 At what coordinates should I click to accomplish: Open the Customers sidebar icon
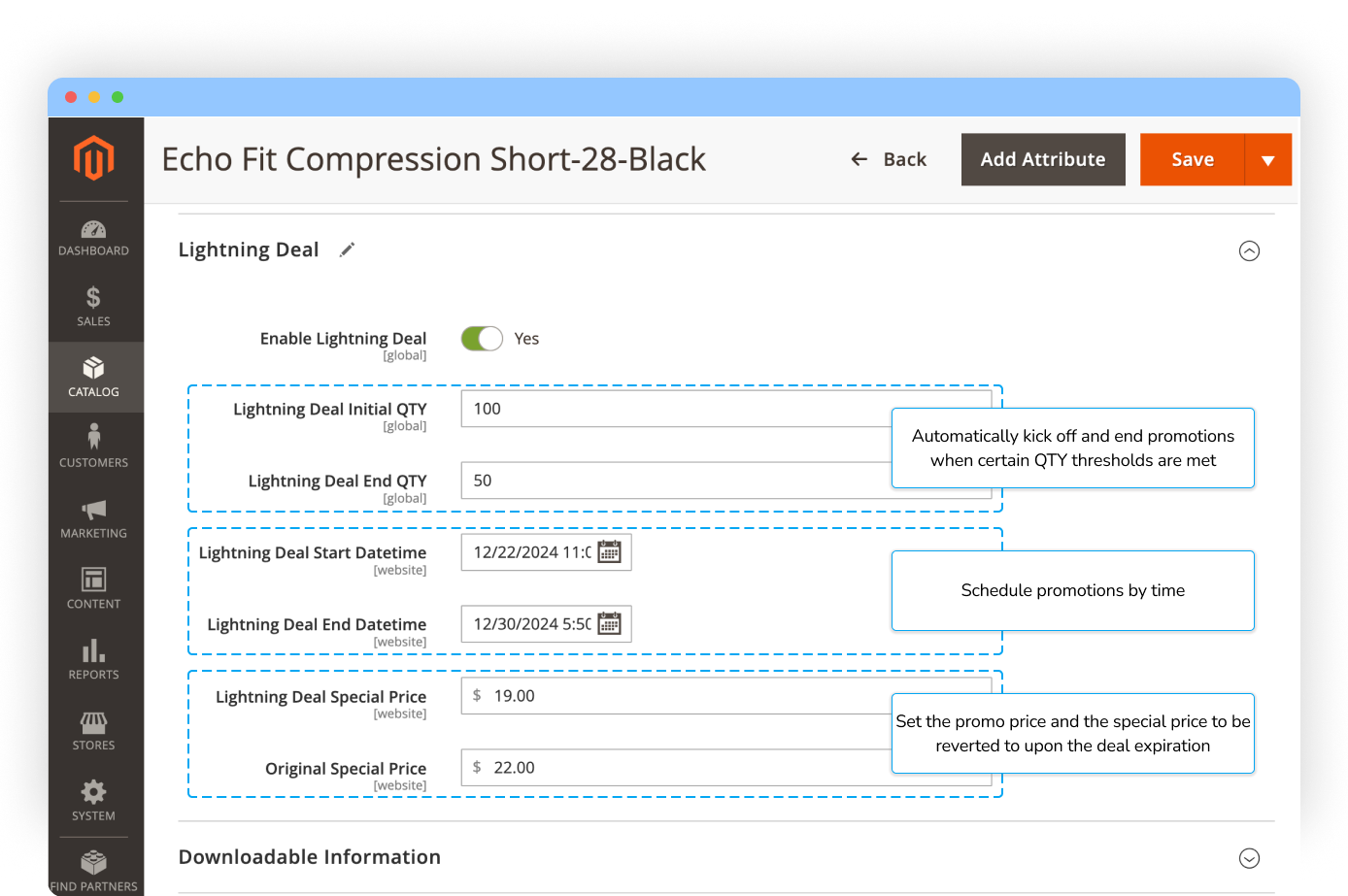tap(94, 437)
